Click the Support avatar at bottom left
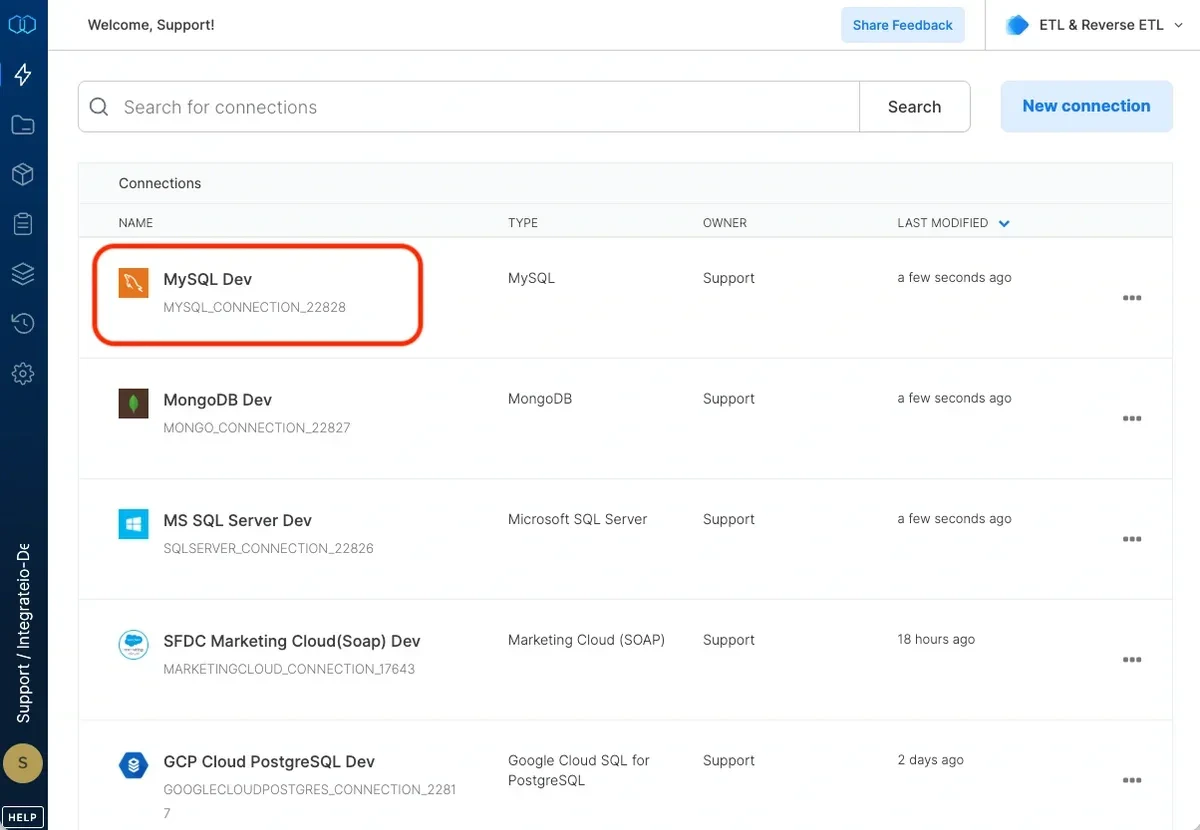Screen dimensions: 1200x830 pyautogui.click(x=22, y=763)
